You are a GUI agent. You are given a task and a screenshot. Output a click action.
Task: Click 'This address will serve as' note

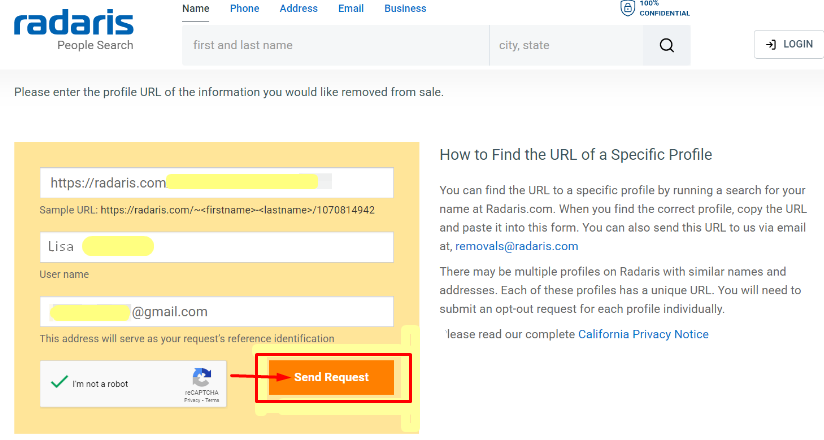coord(187,339)
